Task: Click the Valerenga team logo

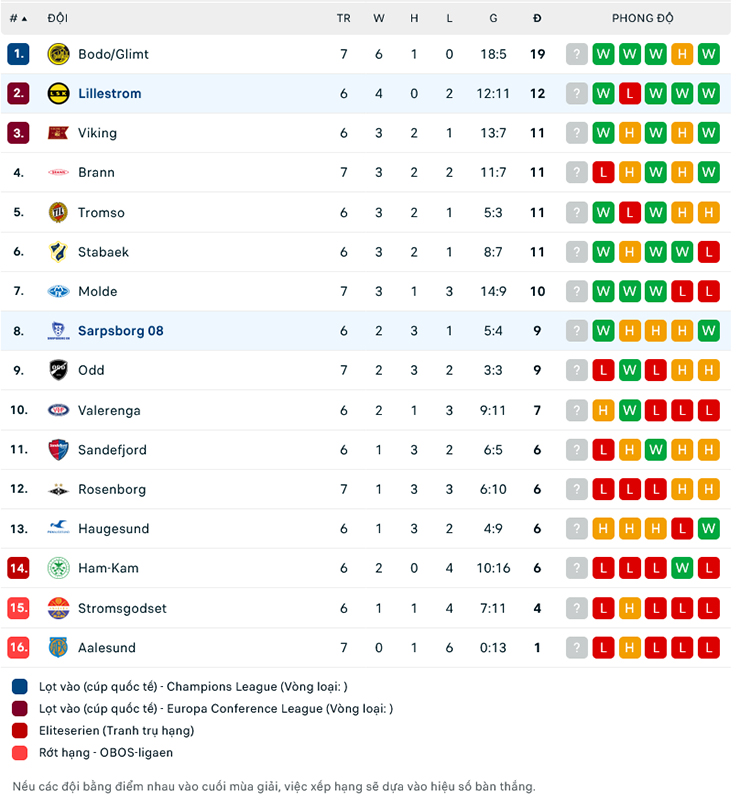Action: tap(59, 410)
